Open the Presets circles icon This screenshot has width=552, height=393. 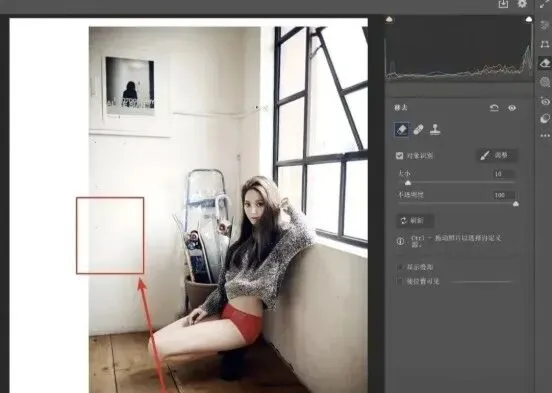[x=545, y=118]
